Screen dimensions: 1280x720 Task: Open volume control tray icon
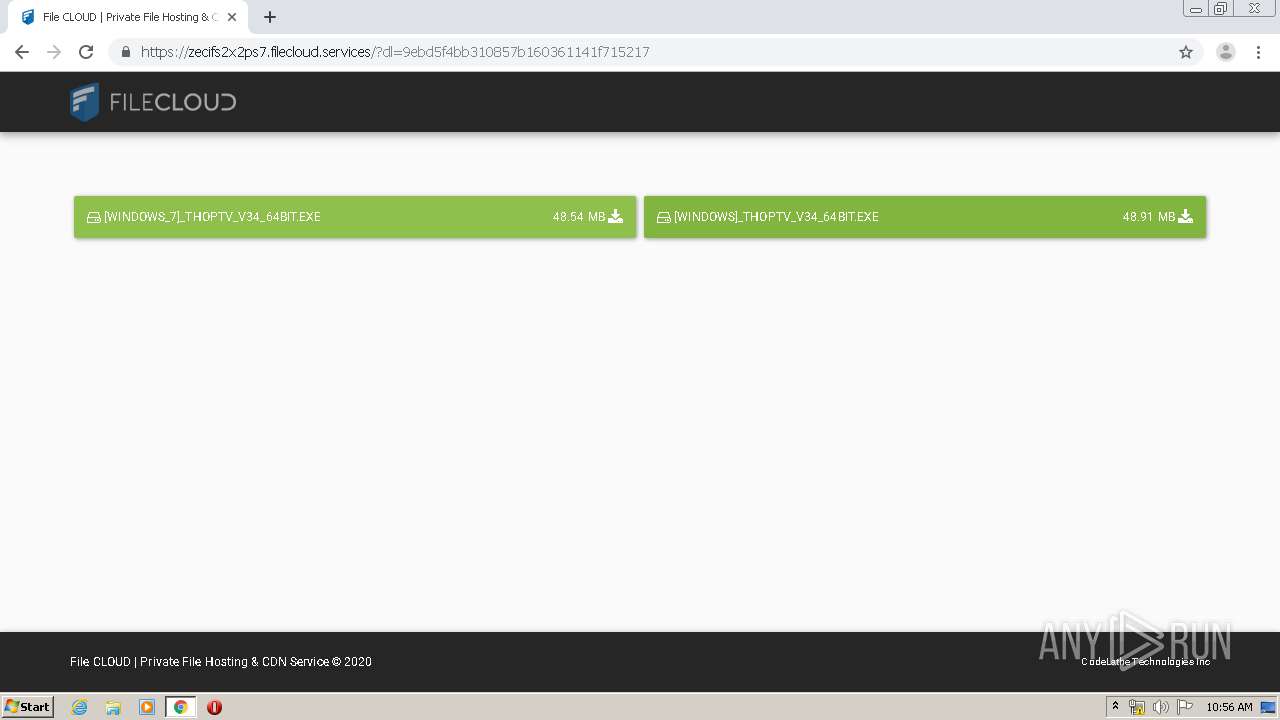point(1160,707)
